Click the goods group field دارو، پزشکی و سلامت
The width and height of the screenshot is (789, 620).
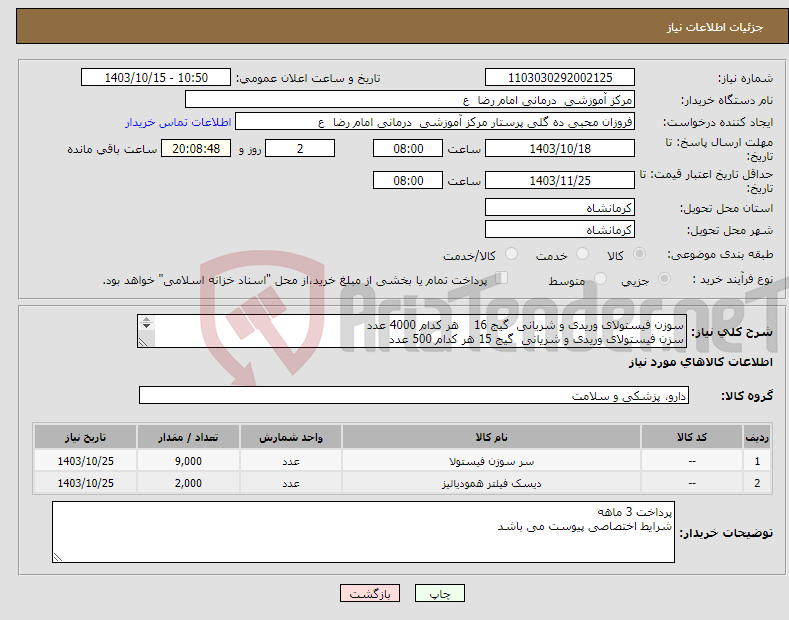pyautogui.click(x=414, y=396)
